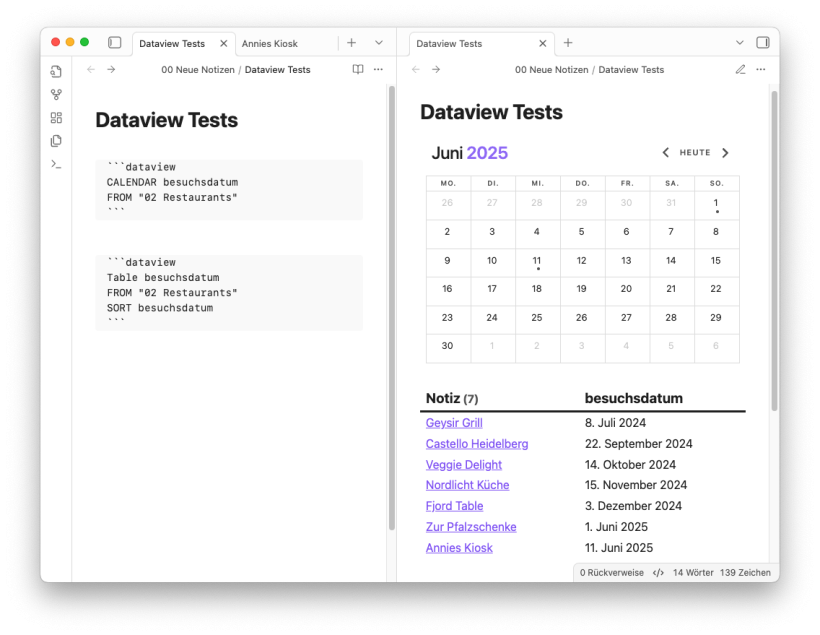Viewport: 820px width, 635px height.
Task: Open more options in right pane
Action: (761, 70)
